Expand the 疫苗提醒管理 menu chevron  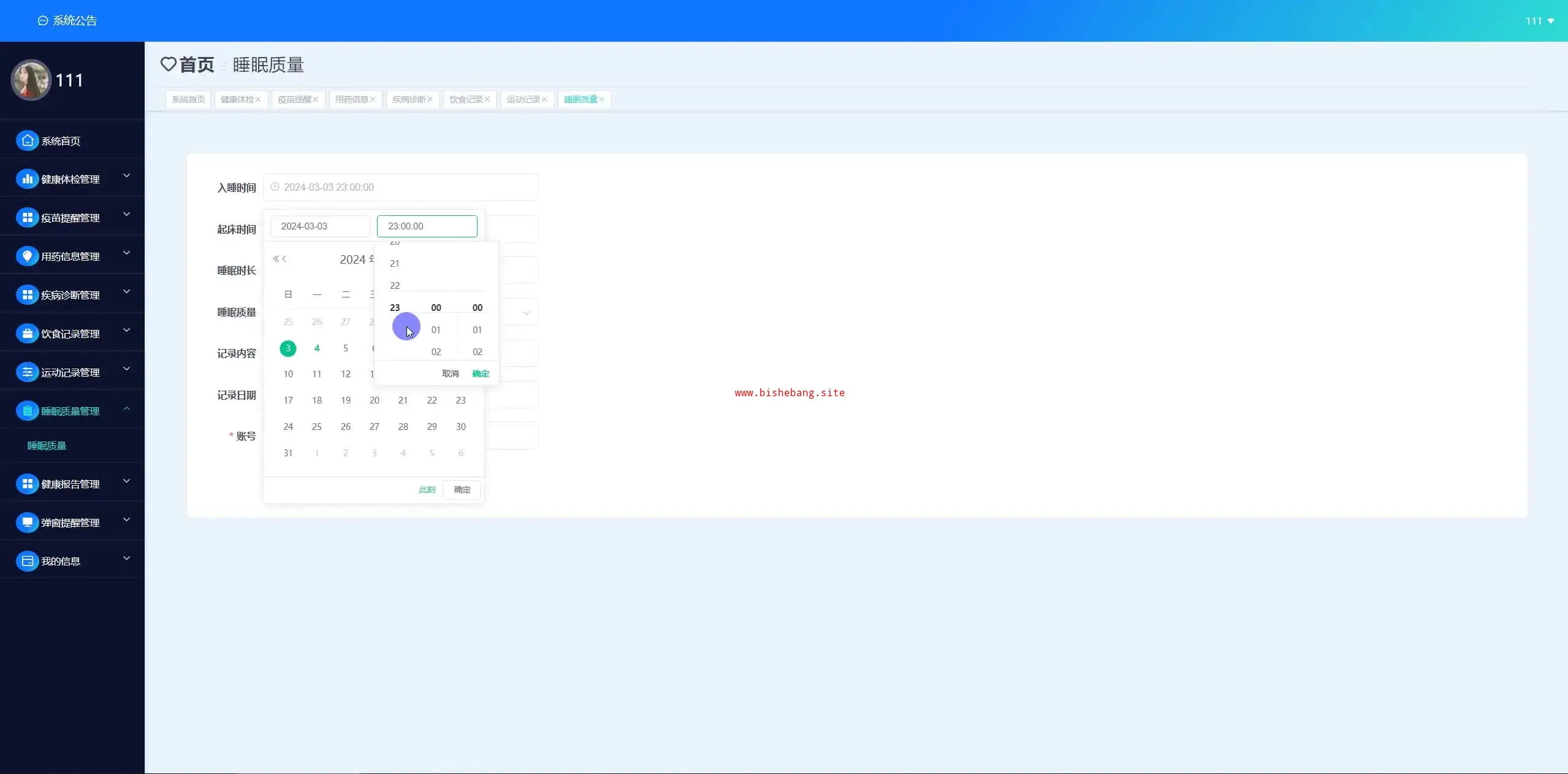pyautogui.click(x=127, y=215)
